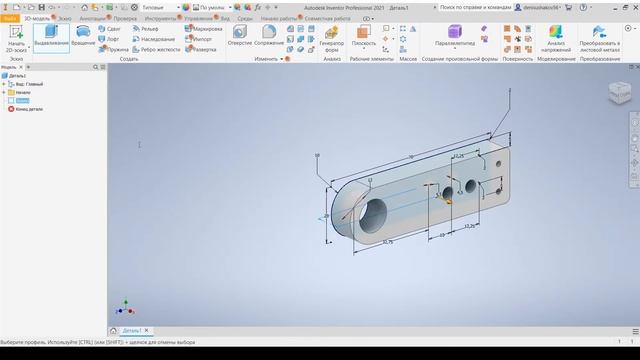640x360 pixels.
Task: Switch to the Вид ribbon tab
Action: point(225,18)
